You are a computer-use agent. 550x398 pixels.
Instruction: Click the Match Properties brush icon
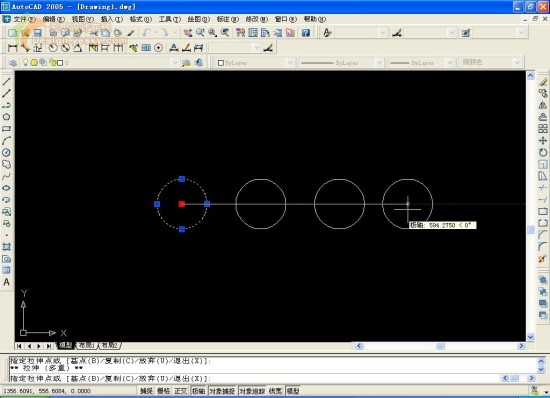point(130,33)
